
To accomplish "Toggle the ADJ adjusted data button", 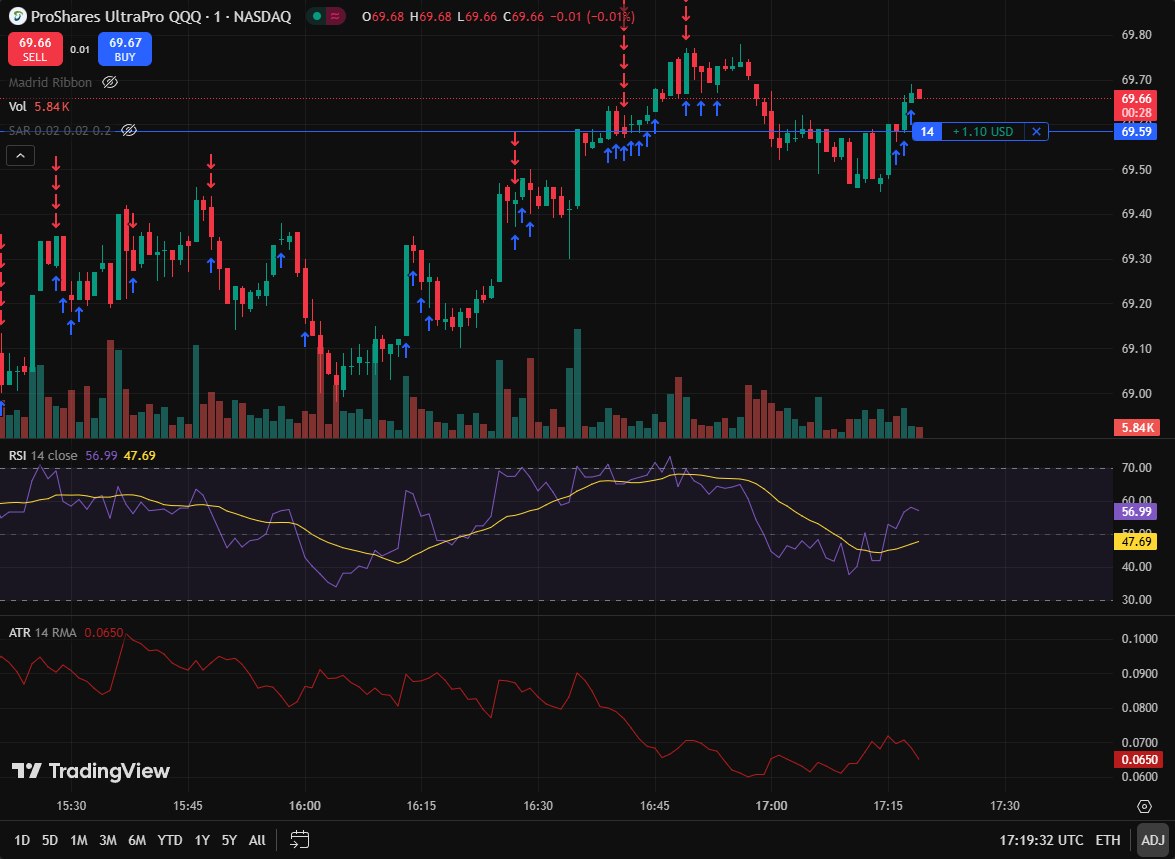I will pyautogui.click(x=1151, y=840).
